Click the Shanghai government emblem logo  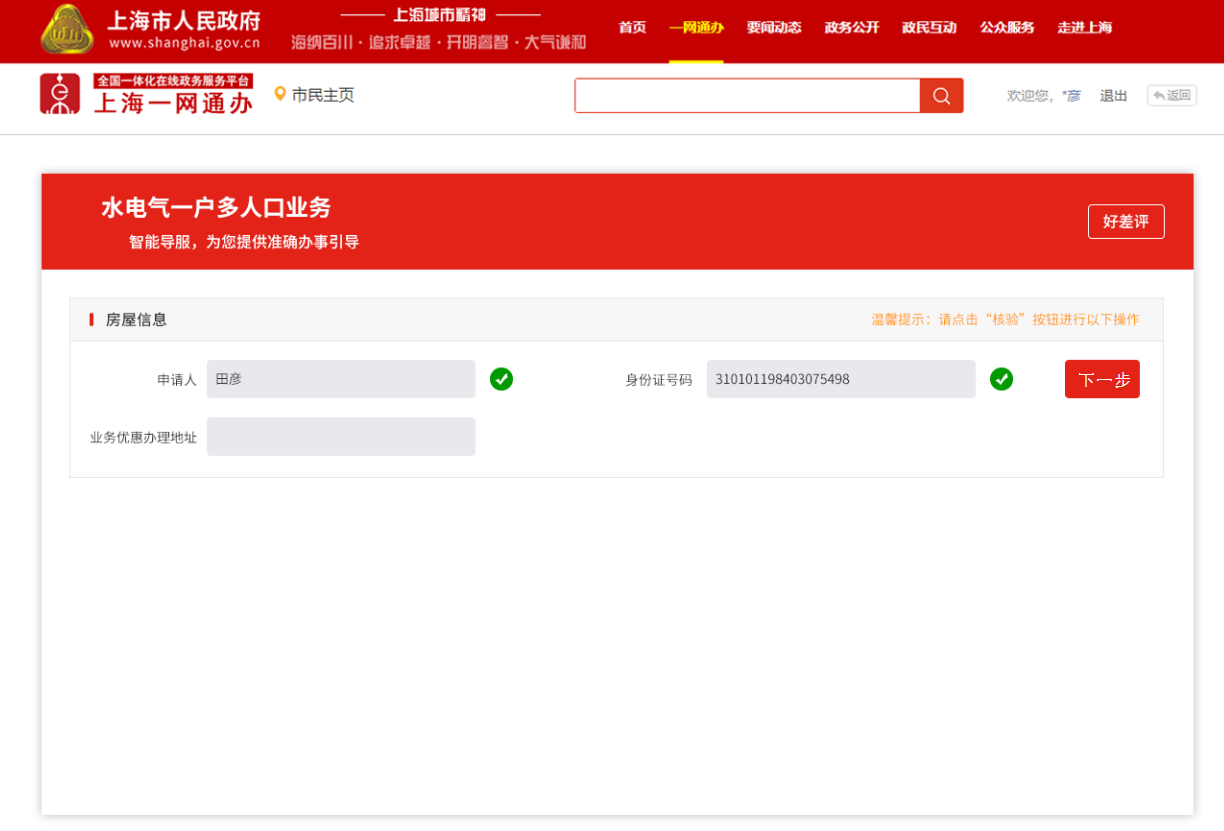(67, 30)
